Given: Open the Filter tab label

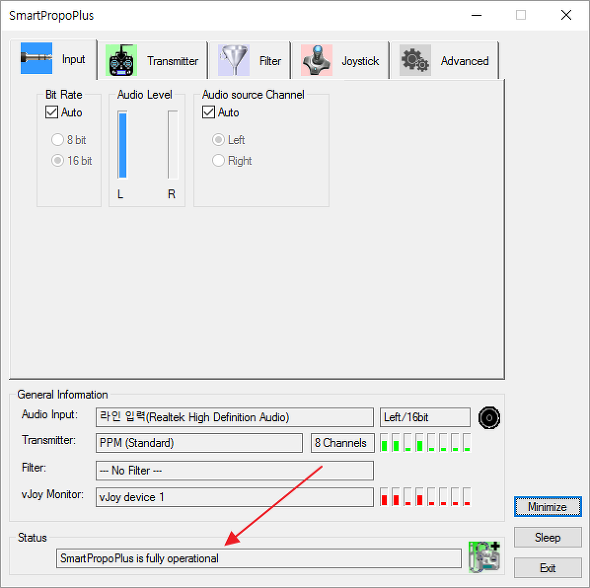Looking at the screenshot, I should tap(270, 61).
